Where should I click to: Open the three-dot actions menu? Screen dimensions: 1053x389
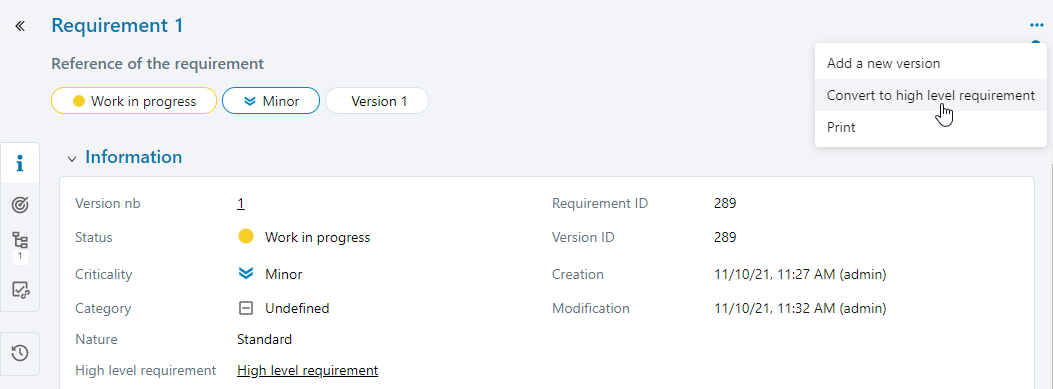1036,26
